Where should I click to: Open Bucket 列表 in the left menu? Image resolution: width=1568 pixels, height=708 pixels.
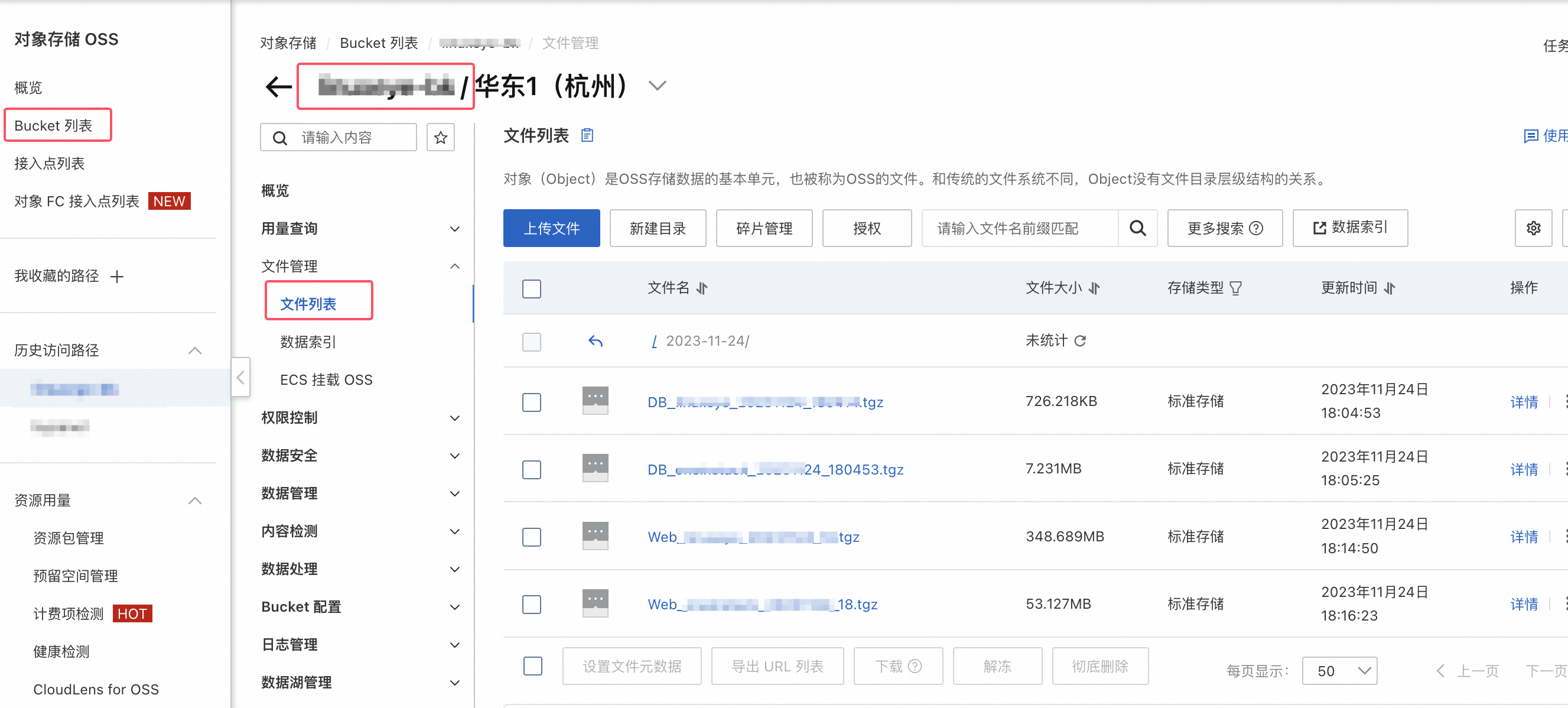(x=53, y=125)
